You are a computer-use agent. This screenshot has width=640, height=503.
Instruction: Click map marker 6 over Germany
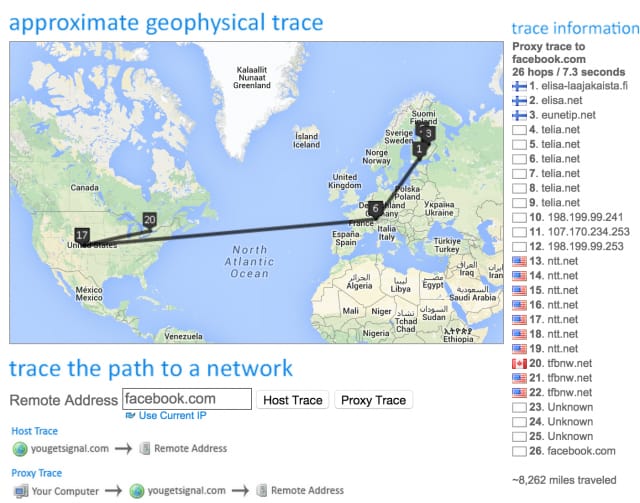click(375, 209)
